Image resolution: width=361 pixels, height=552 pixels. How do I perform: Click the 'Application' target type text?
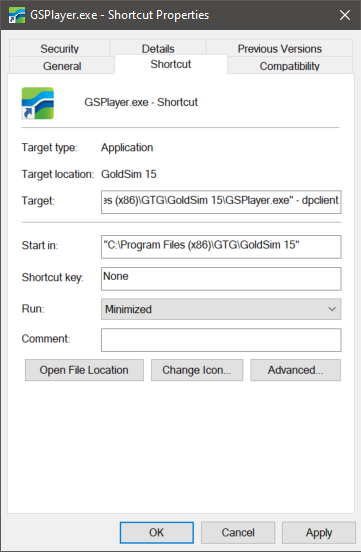pos(127,148)
